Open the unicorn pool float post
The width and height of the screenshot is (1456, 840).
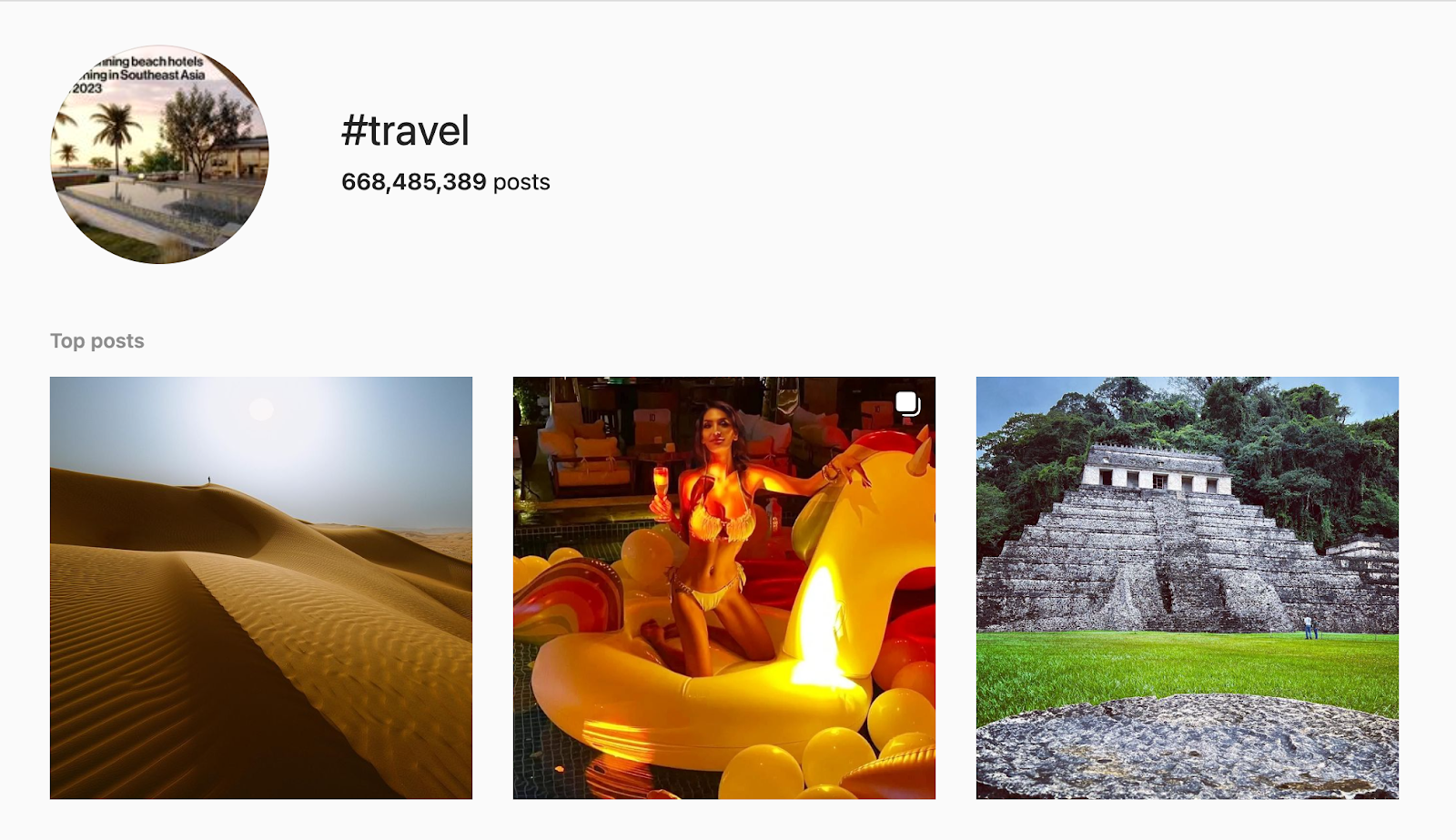point(724,588)
